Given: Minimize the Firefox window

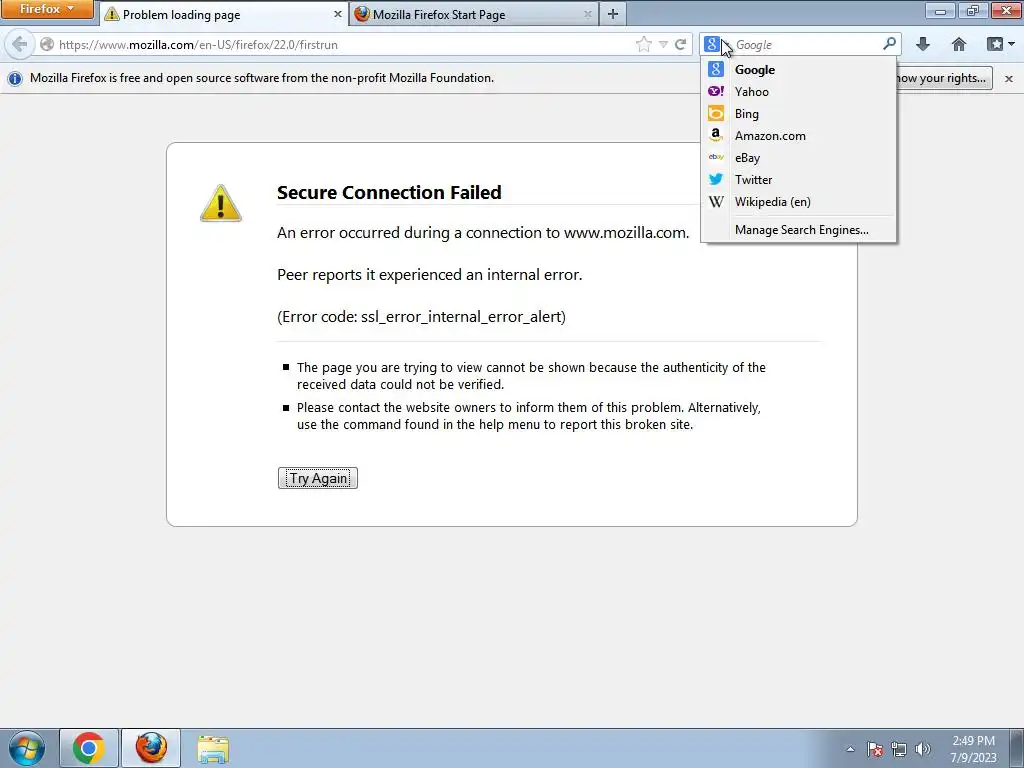Looking at the screenshot, I should 940,10.
